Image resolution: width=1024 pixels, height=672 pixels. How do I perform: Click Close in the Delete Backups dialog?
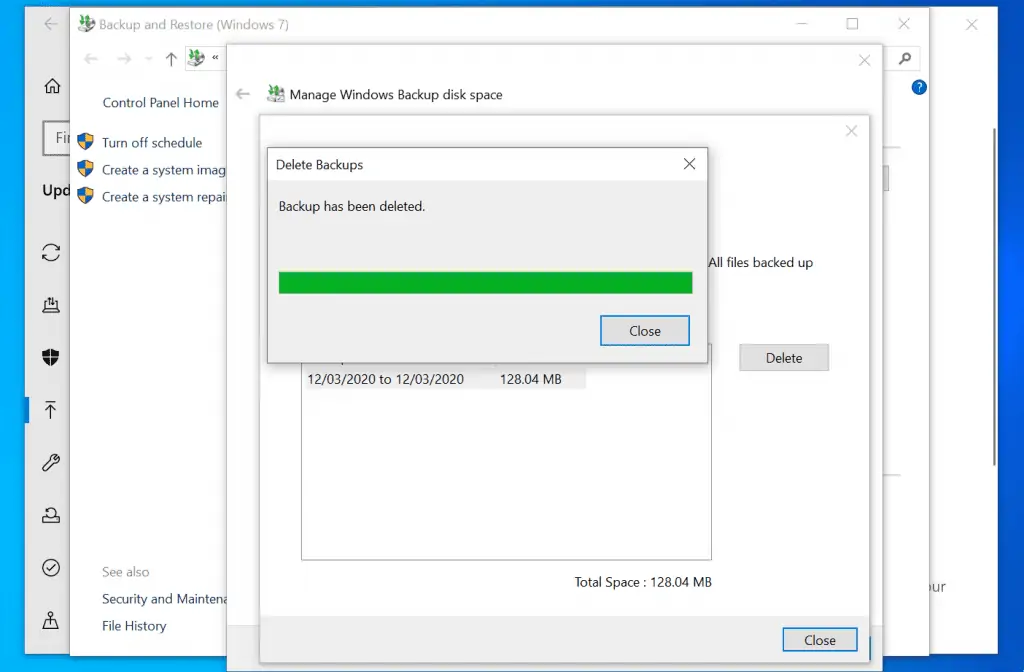coord(644,330)
